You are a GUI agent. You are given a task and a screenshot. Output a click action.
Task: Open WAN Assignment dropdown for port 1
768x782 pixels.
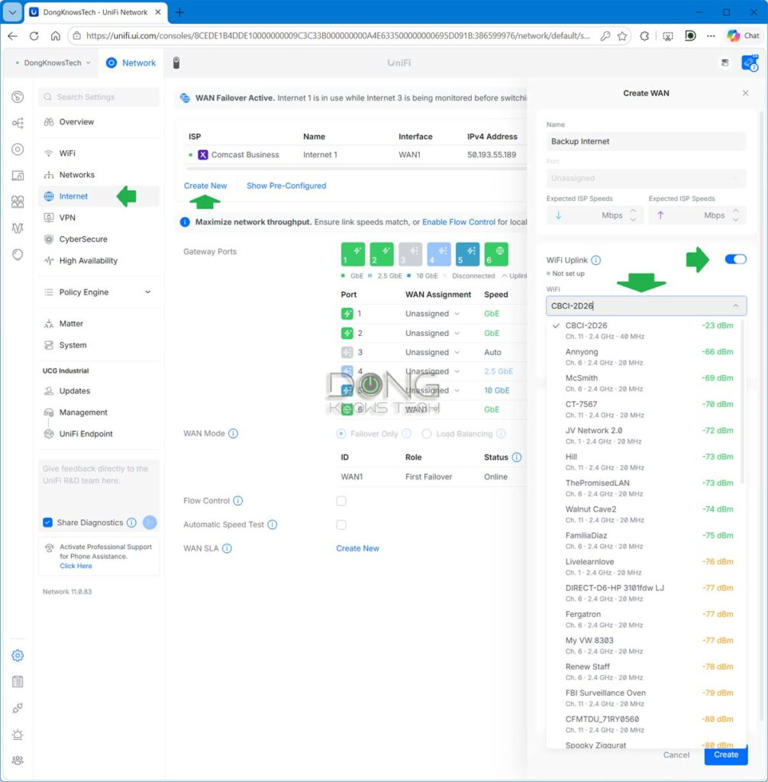pos(432,314)
